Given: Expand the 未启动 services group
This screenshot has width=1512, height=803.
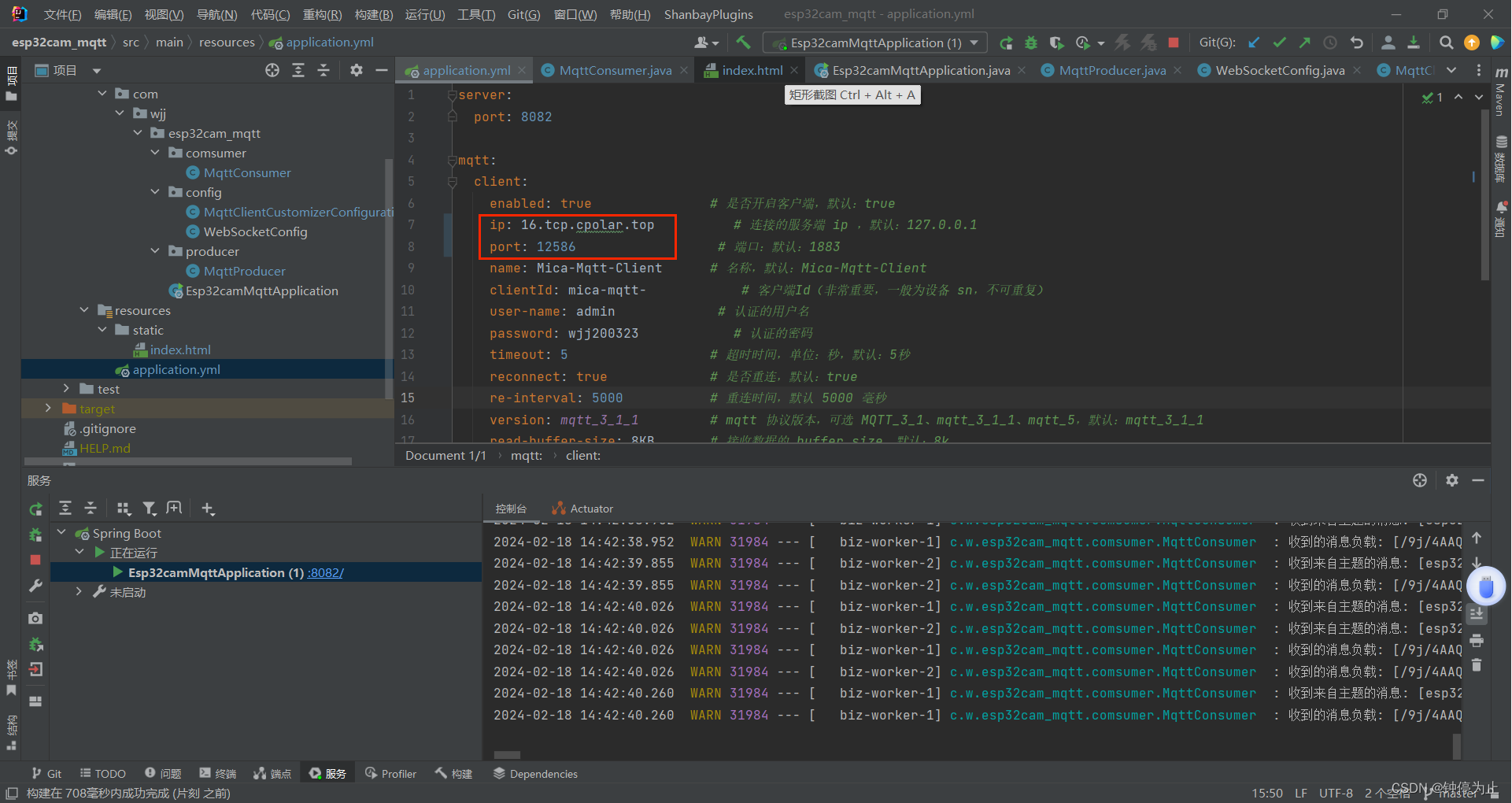Looking at the screenshot, I should tap(79, 592).
